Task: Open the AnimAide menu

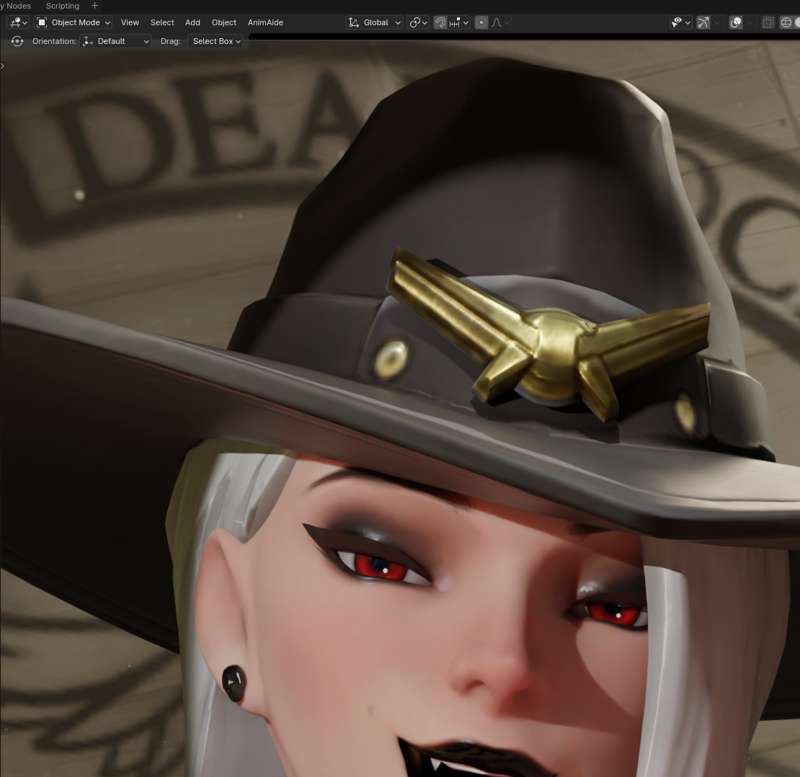Action: coord(265,22)
